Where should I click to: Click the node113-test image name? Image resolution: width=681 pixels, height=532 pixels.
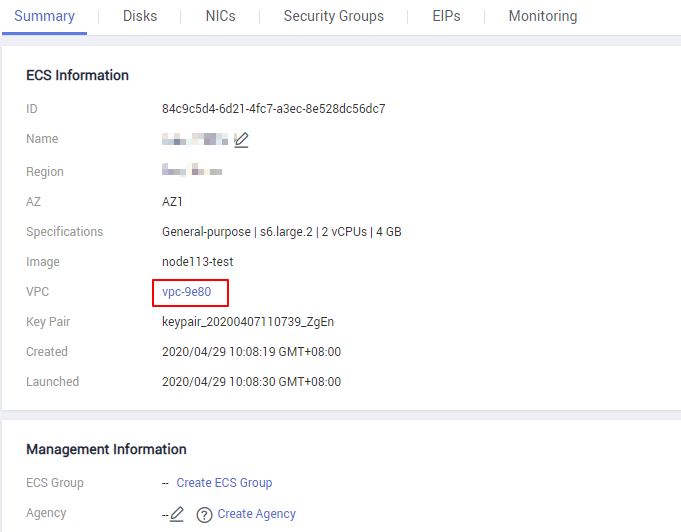pyautogui.click(x=200, y=262)
